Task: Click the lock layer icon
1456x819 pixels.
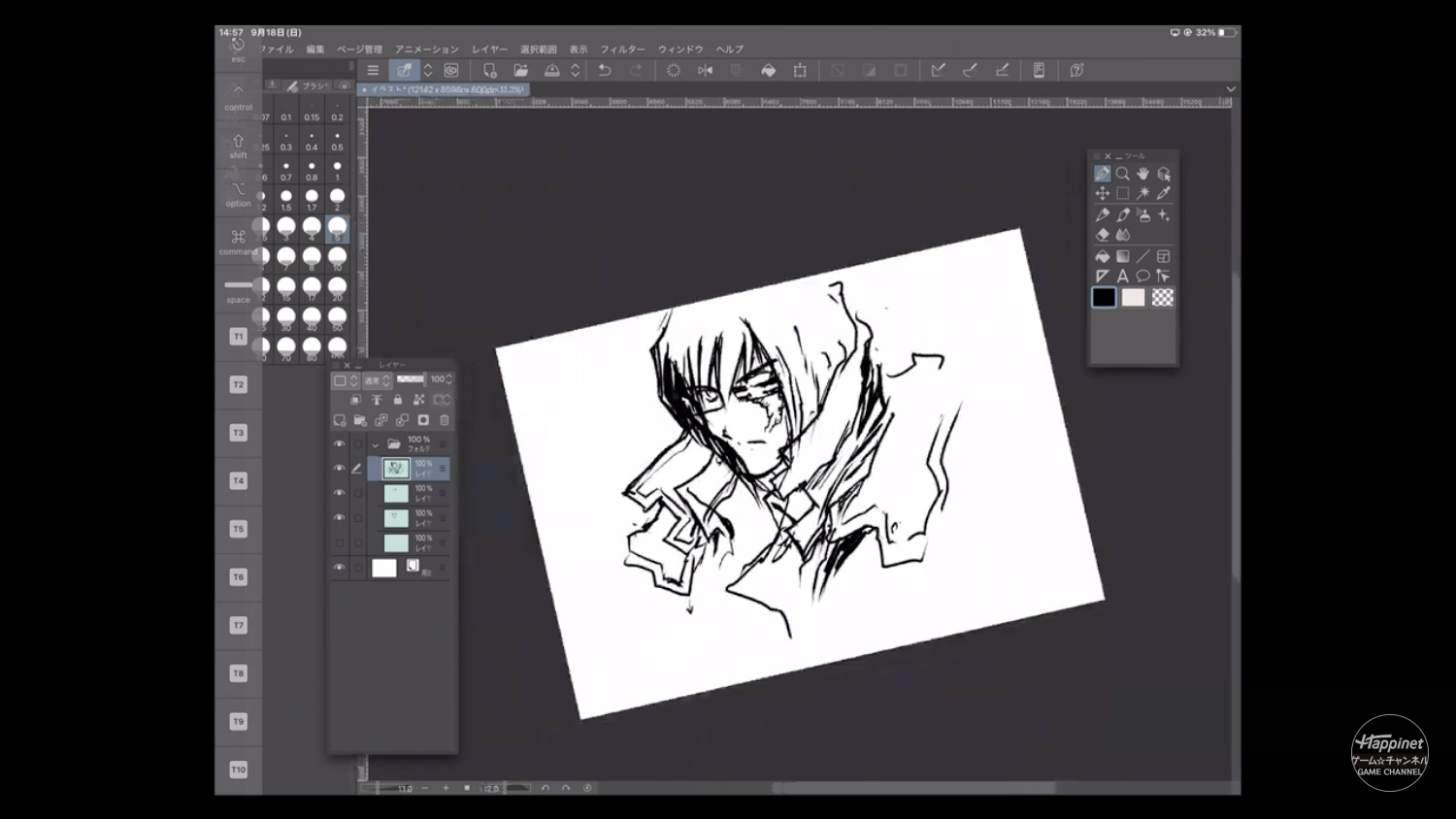Action: 397,400
